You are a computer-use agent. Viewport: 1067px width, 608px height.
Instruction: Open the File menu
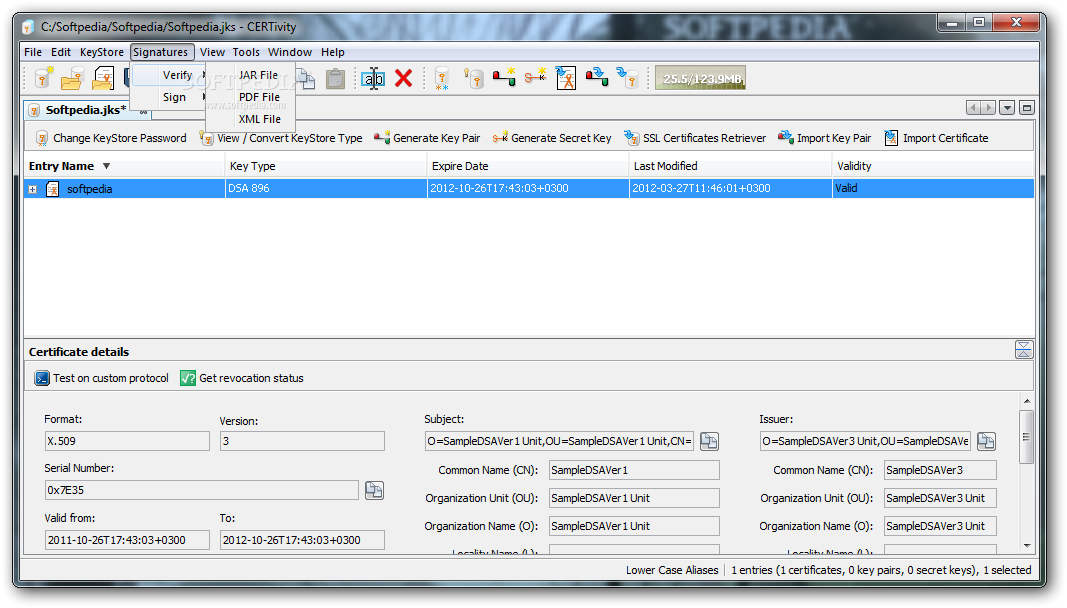[33, 52]
